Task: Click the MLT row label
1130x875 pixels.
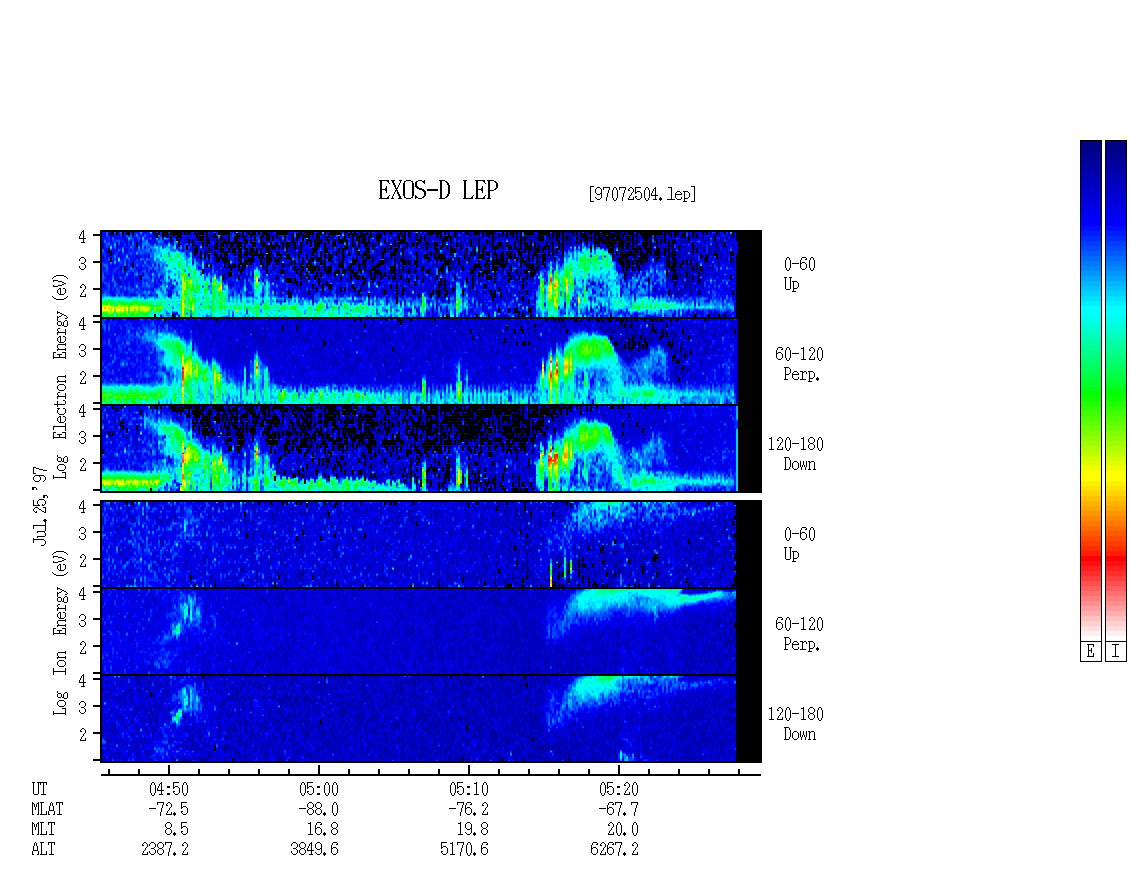Action: [43, 830]
